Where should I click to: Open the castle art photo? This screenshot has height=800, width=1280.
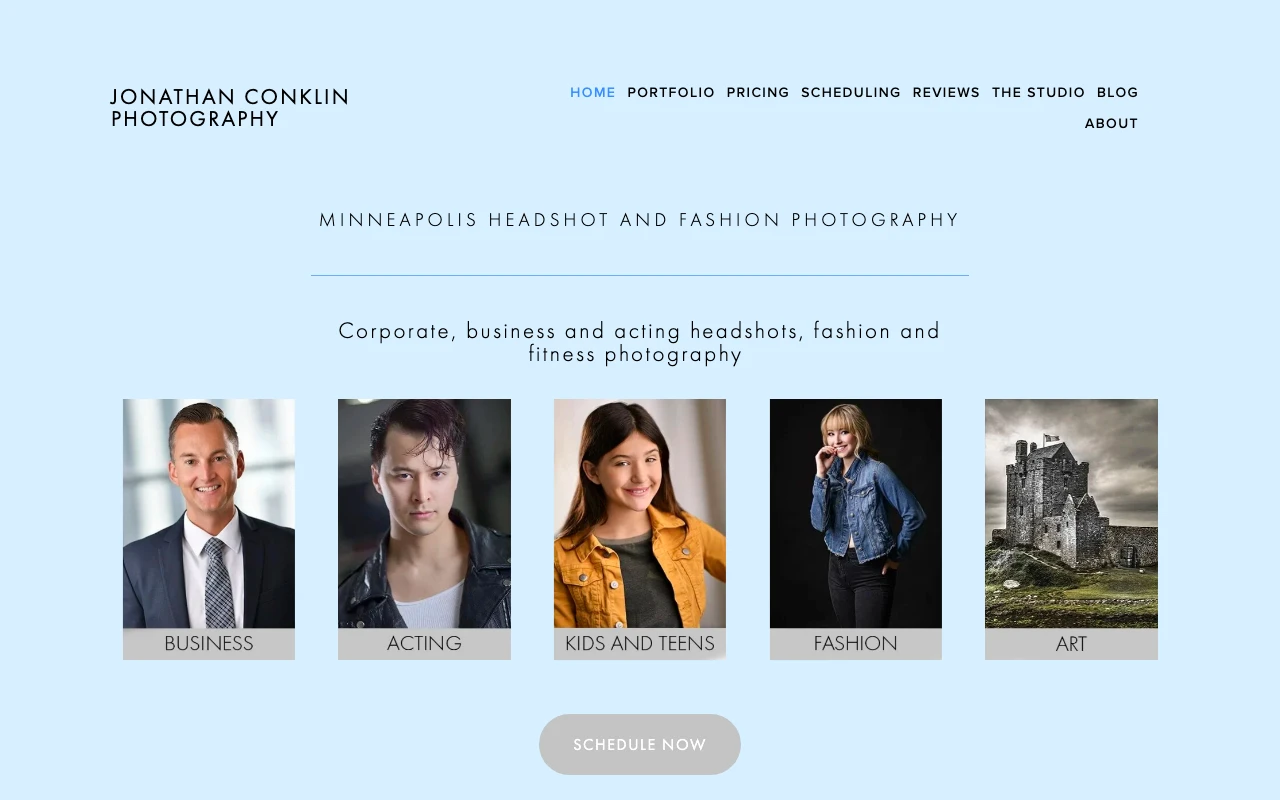point(1071,514)
